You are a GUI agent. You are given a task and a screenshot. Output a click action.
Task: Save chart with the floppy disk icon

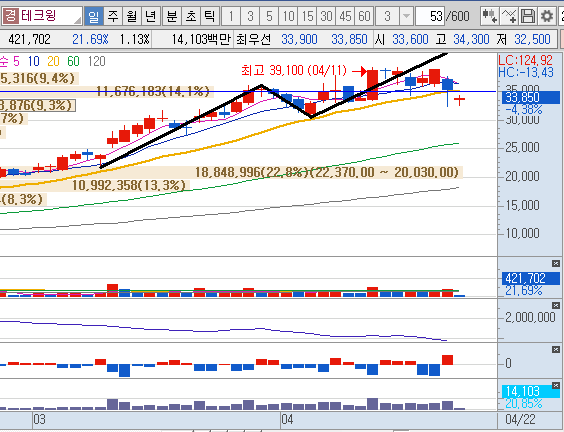528,16
